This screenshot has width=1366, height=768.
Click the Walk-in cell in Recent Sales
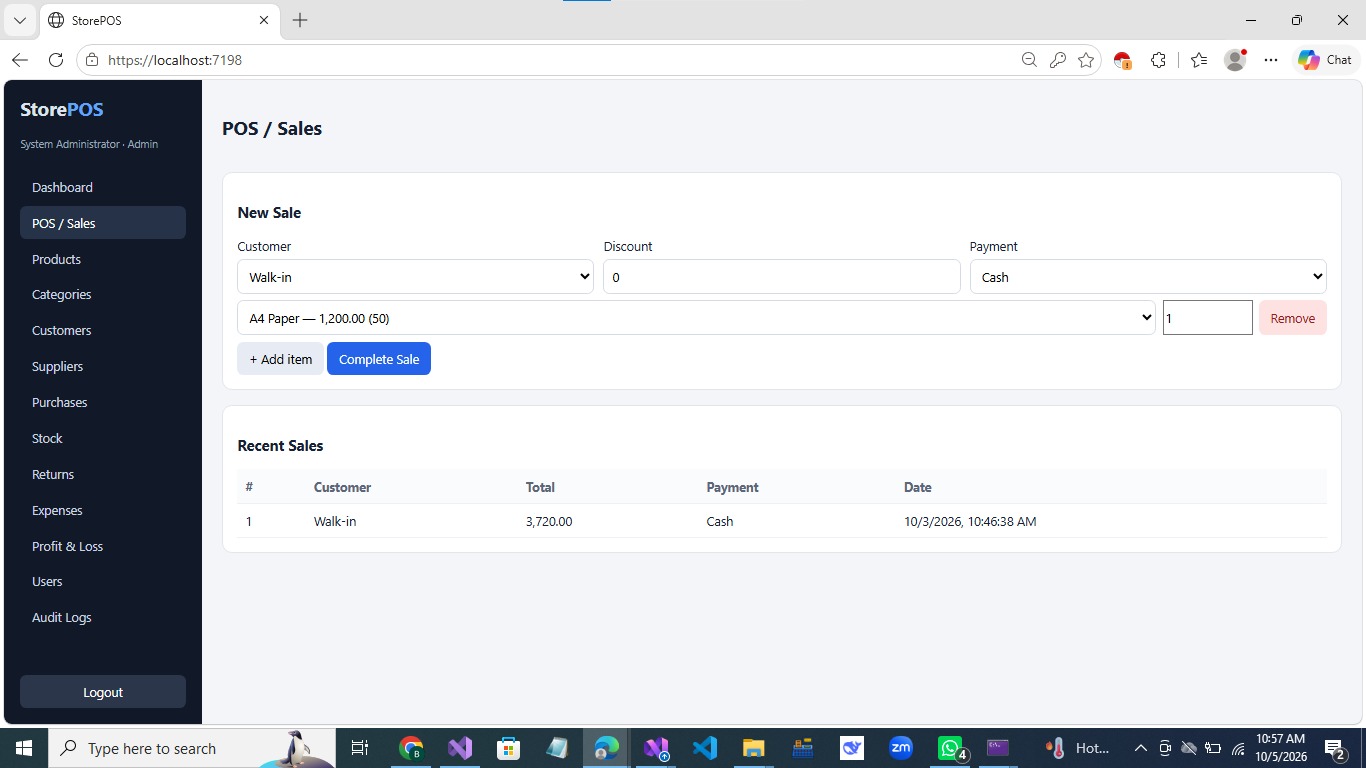tap(335, 521)
